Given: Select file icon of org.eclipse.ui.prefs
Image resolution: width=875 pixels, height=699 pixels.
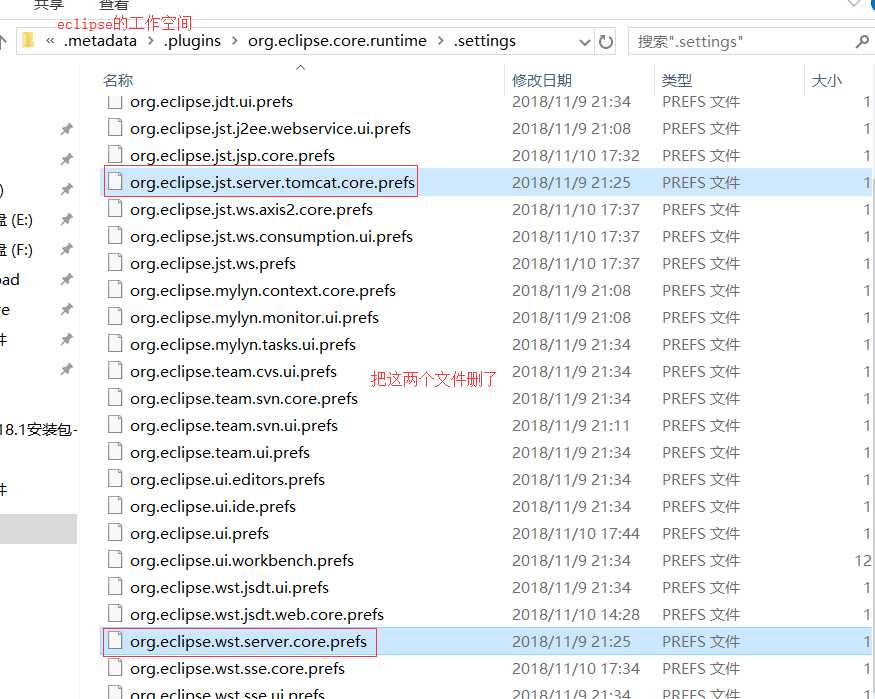Looking at the screenshot, I should pyautogui.click(x=115, y=533).
